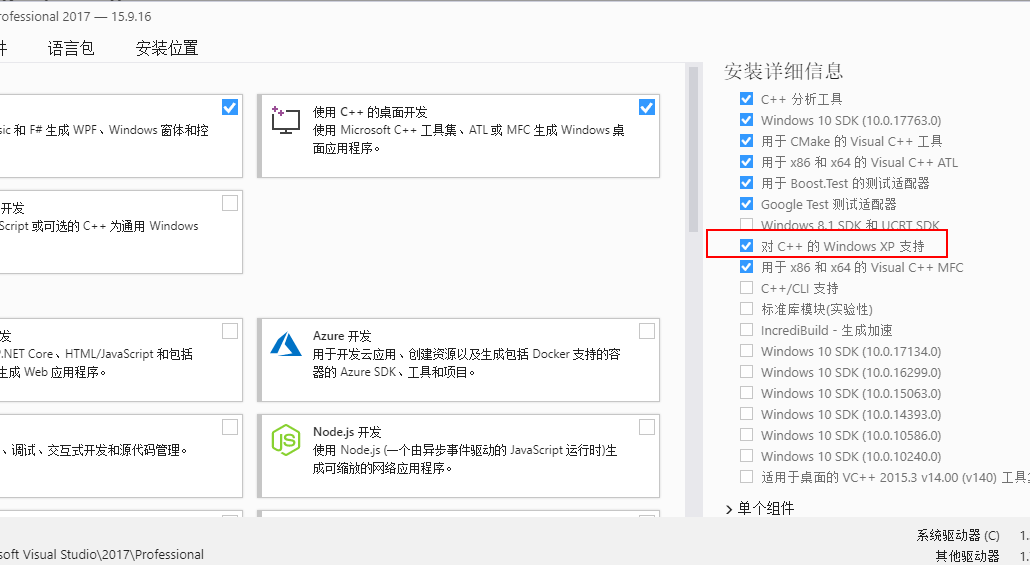Switch to the 语言包 tab
1030x565 pixels.
coord(71,48)
